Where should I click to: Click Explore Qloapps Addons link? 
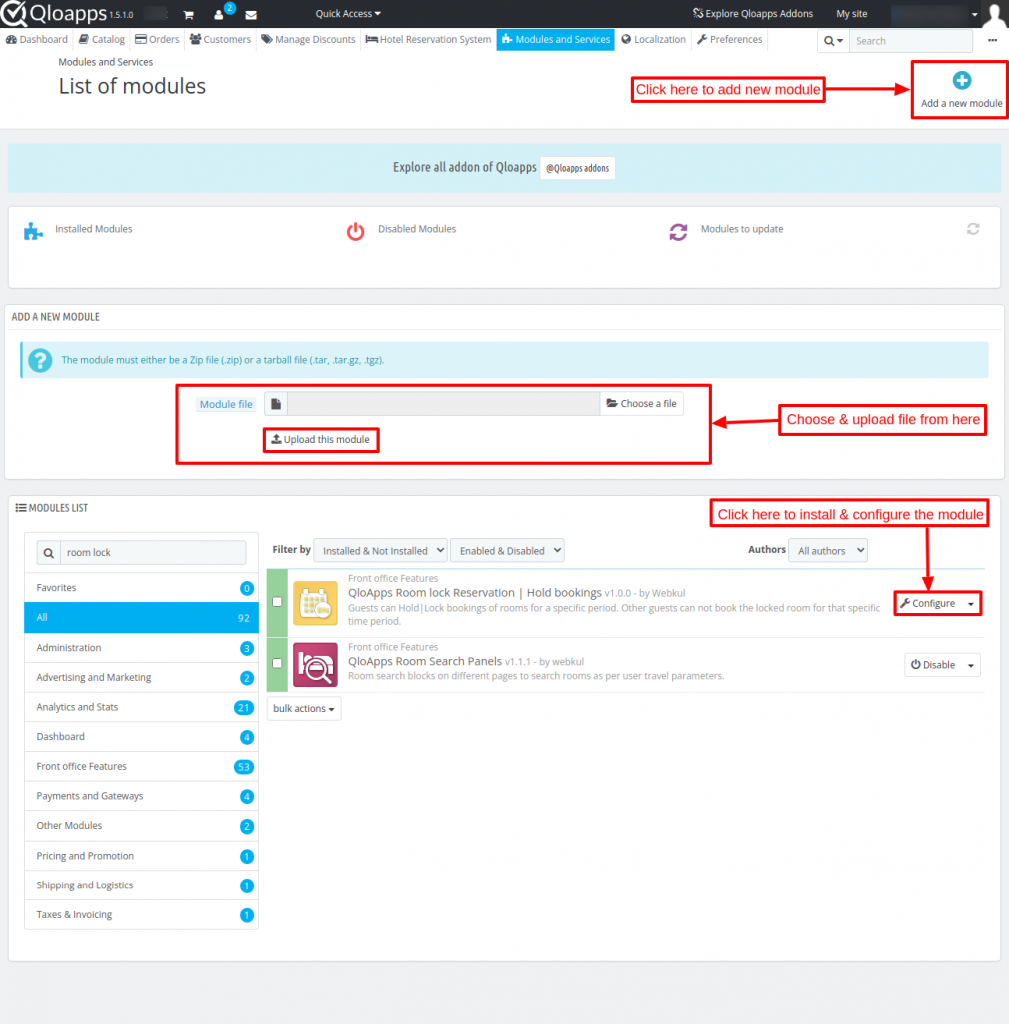752,14
